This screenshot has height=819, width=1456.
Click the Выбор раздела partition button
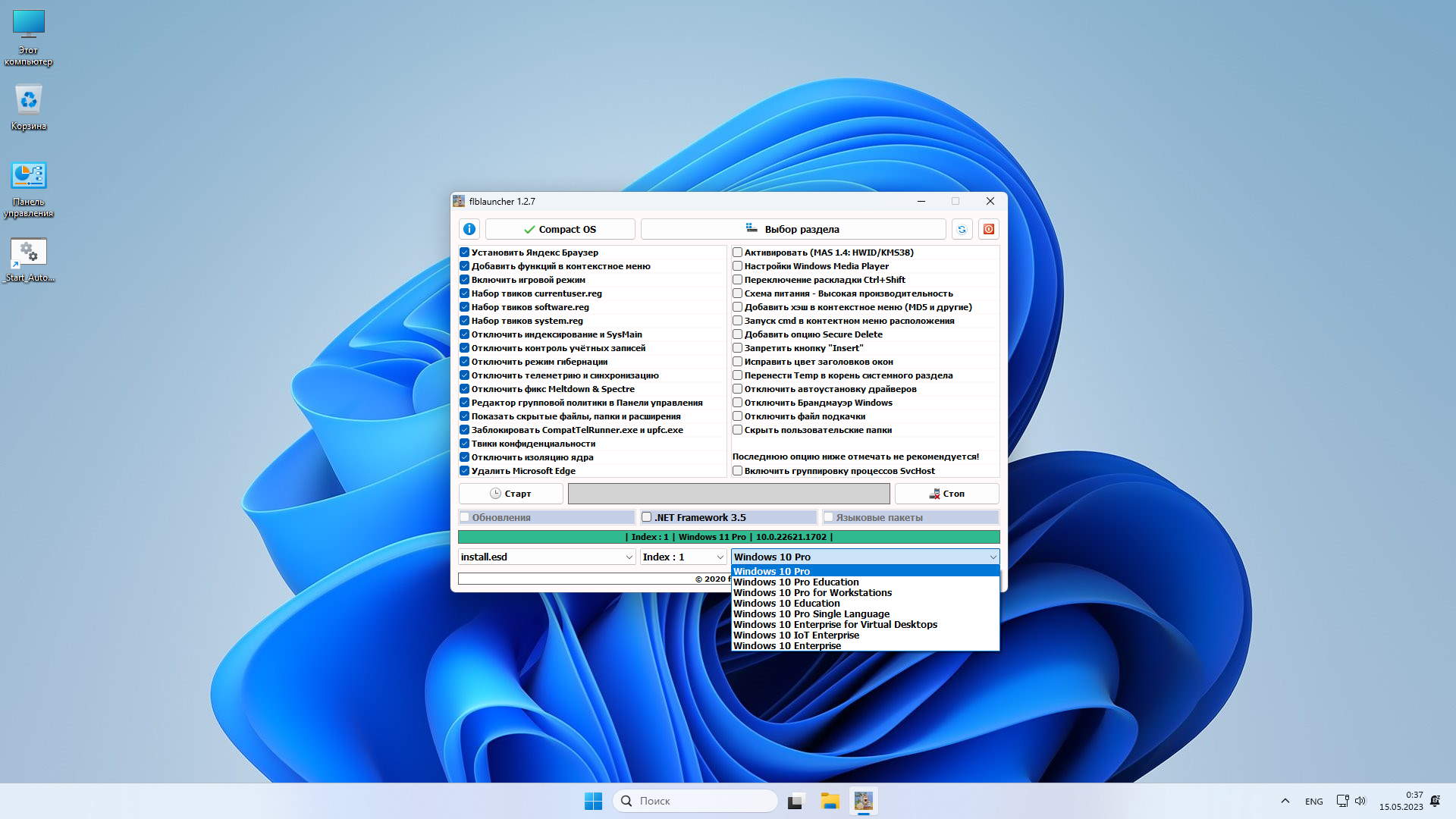click(793, 229)
